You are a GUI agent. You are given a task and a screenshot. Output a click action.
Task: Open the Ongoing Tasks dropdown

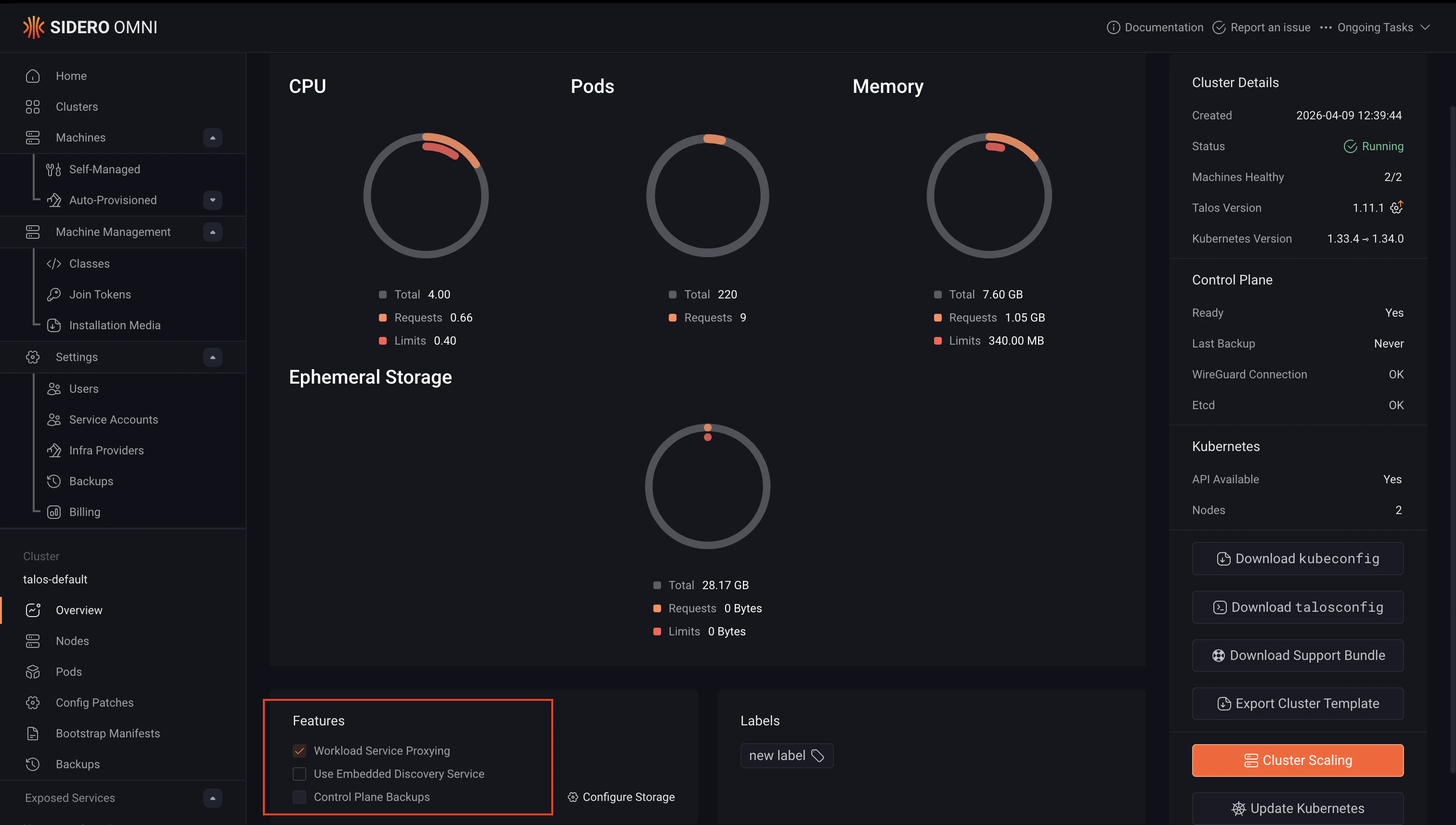1376,26
